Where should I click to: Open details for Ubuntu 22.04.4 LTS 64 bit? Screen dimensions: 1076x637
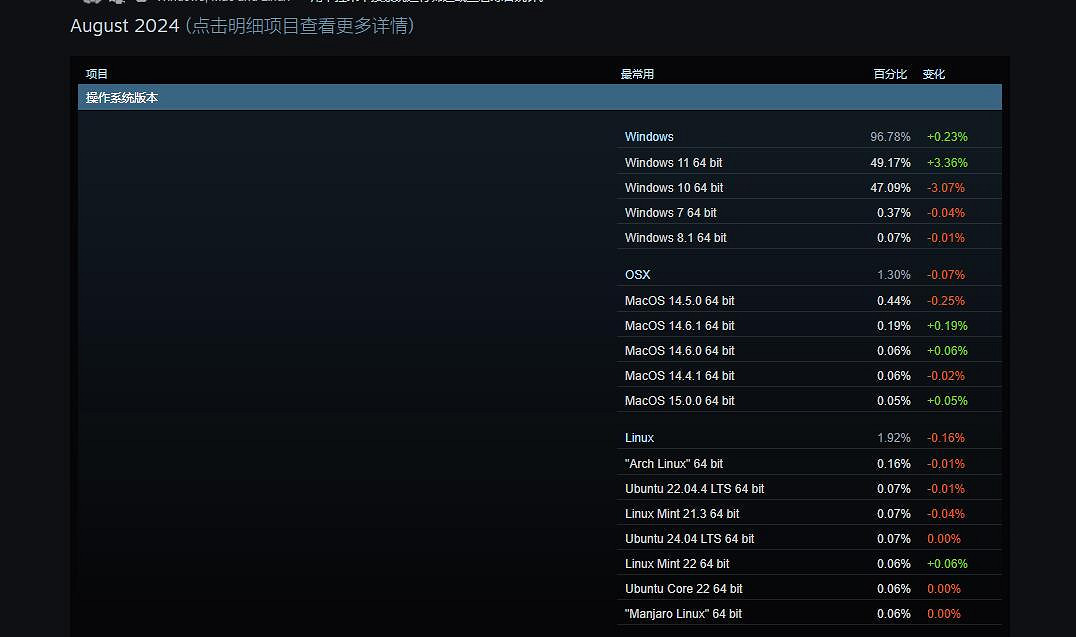point(695,488)
